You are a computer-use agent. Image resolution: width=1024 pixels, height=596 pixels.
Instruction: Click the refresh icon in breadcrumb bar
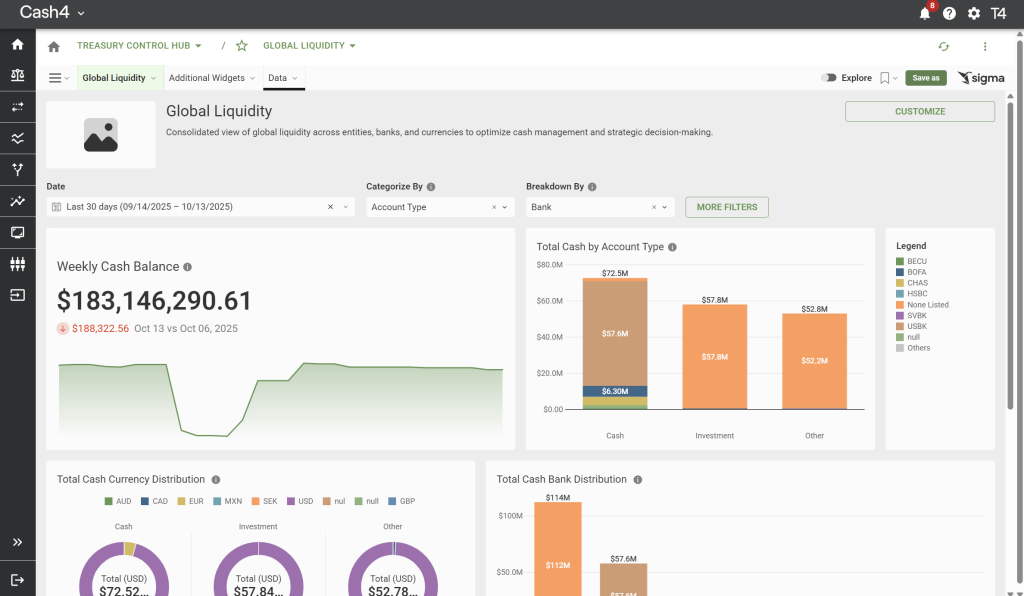(x=943, y=46)
